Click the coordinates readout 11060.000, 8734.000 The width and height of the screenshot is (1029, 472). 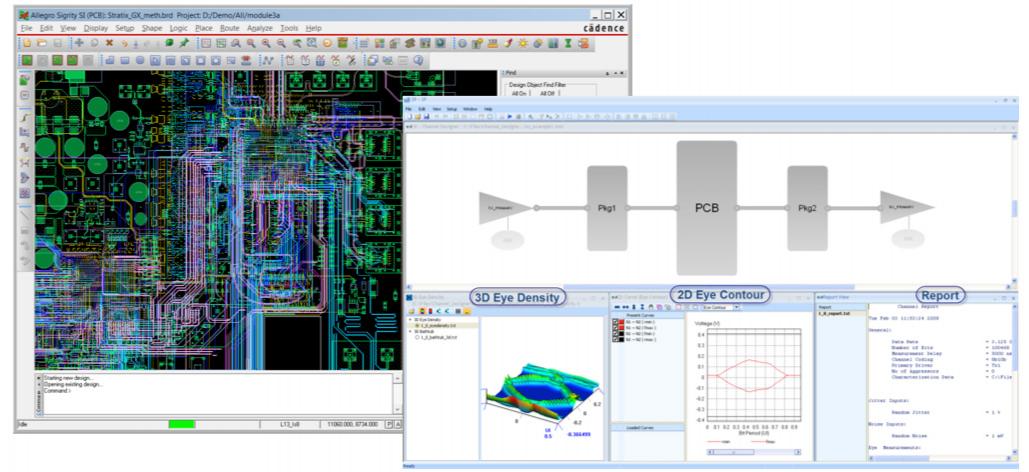point(352,425)
